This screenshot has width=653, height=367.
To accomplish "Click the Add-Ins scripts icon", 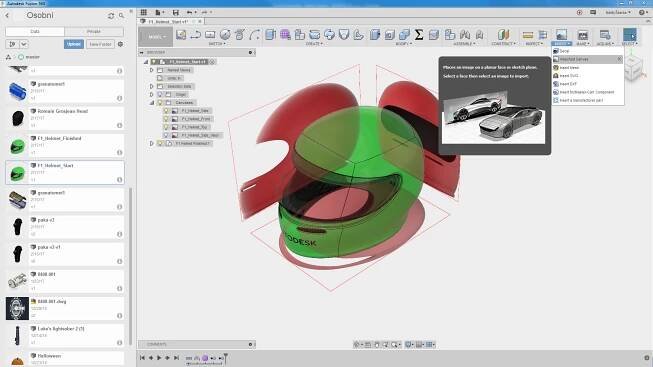I will tap(605, 35).
